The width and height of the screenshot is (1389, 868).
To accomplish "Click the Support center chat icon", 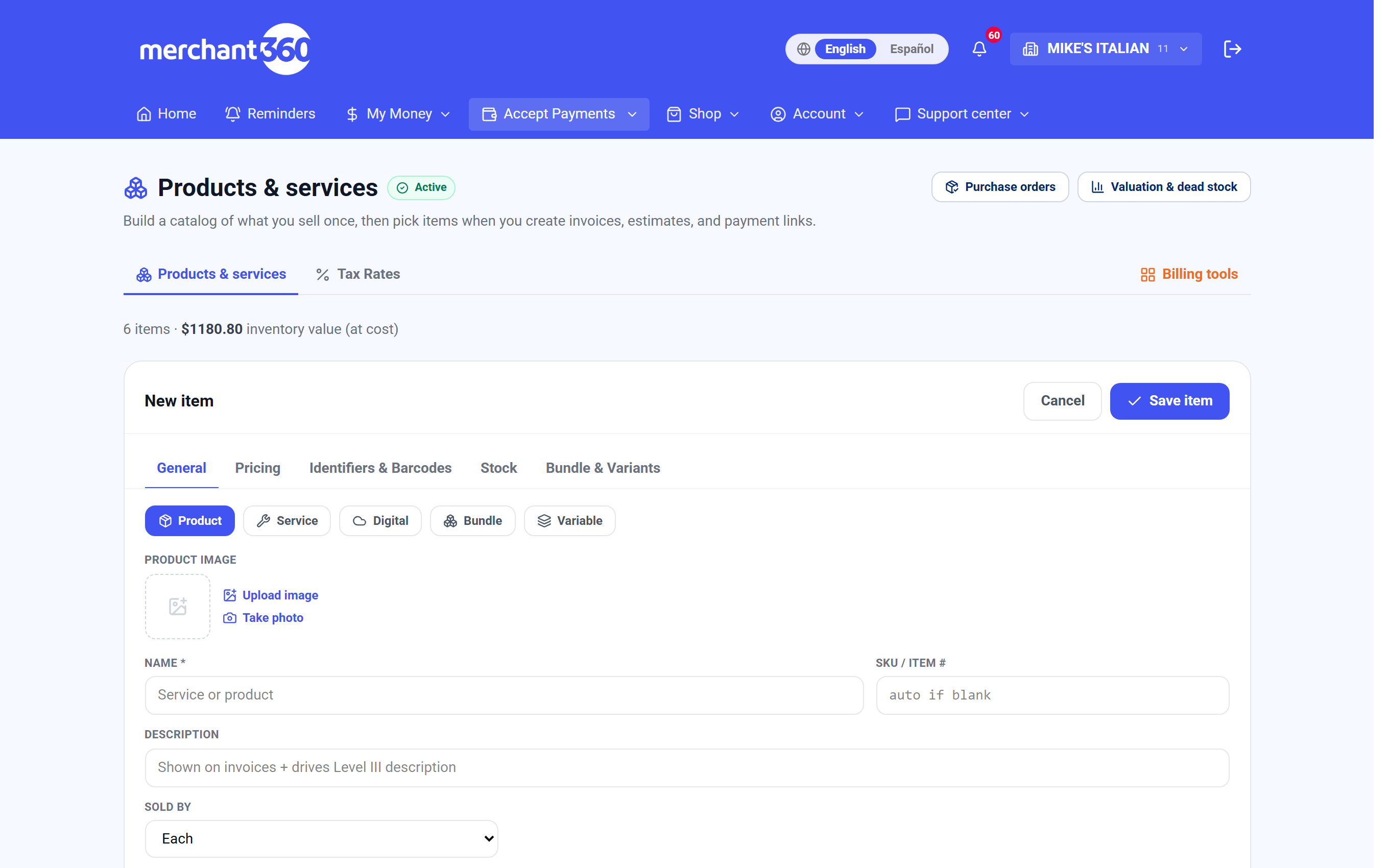I will pos(902,114).
